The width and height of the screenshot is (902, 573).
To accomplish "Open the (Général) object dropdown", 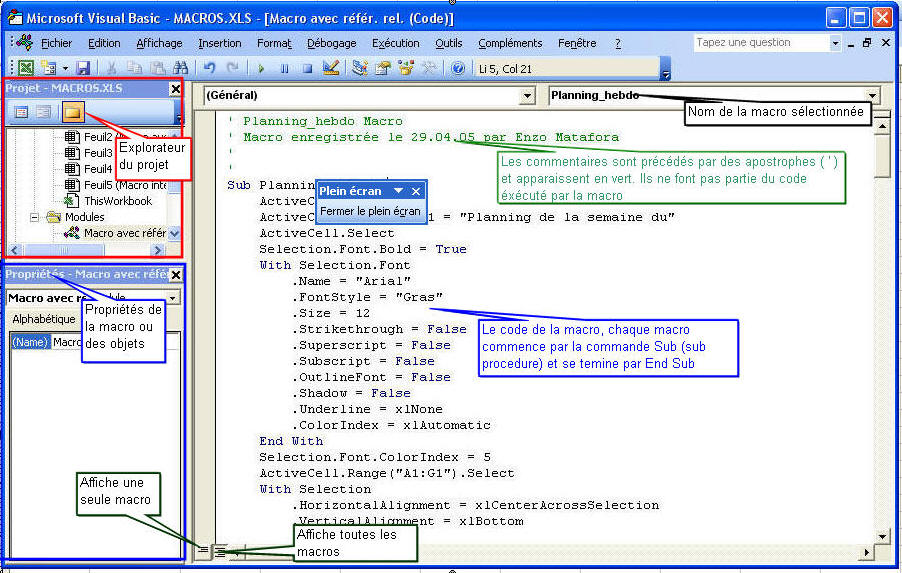I will pos(527,96).
